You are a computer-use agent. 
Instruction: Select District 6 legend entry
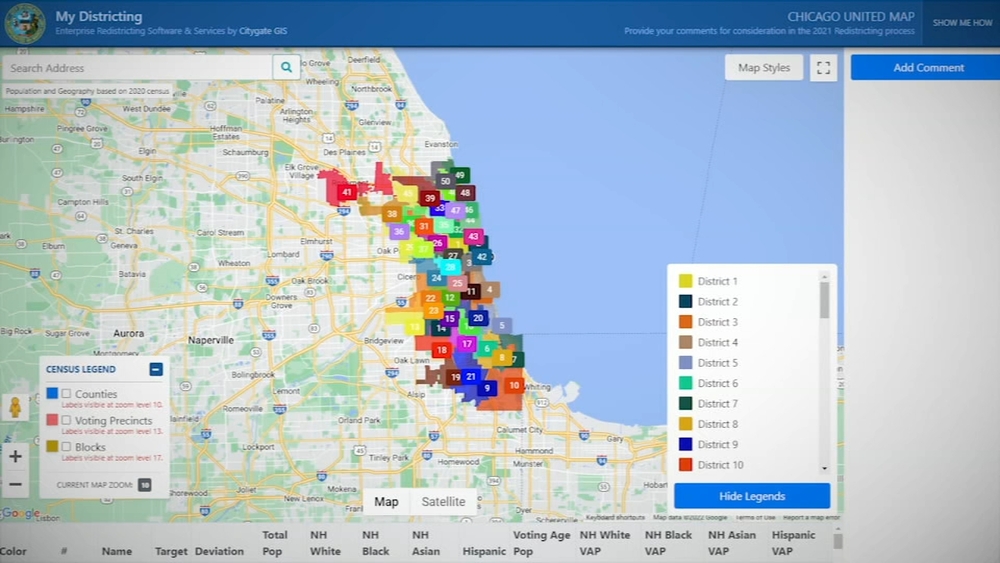pos(708,383)
